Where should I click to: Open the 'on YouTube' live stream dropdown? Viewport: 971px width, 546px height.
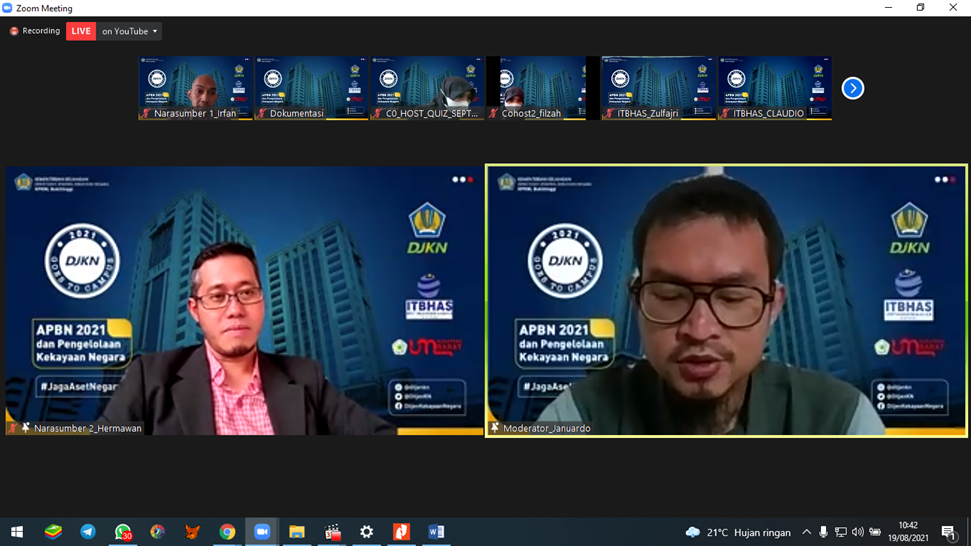click(130, 32)
